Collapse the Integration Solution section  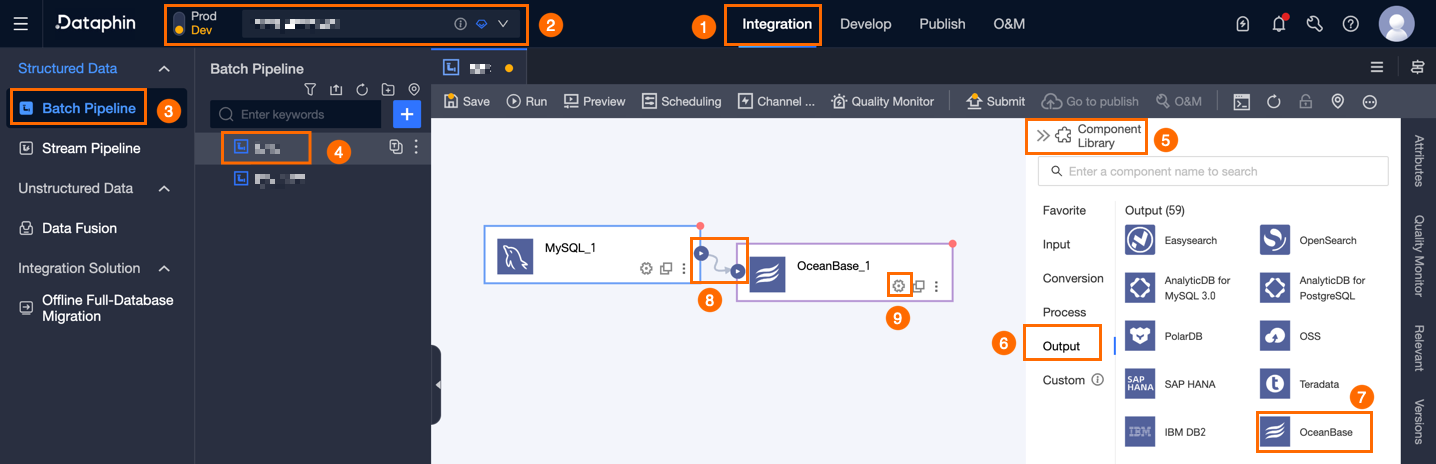[x=165, y=268]
